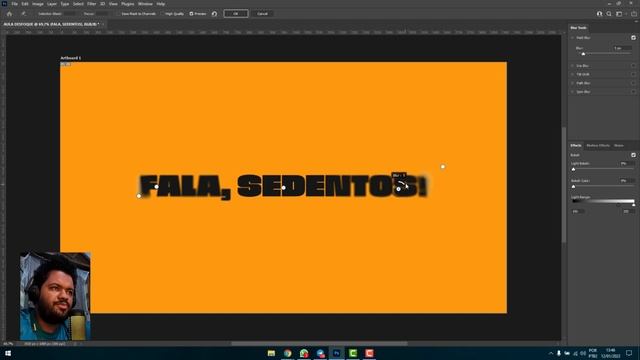Expand the Spin Blur section
640x360 pixels.
tap(572, 92)
